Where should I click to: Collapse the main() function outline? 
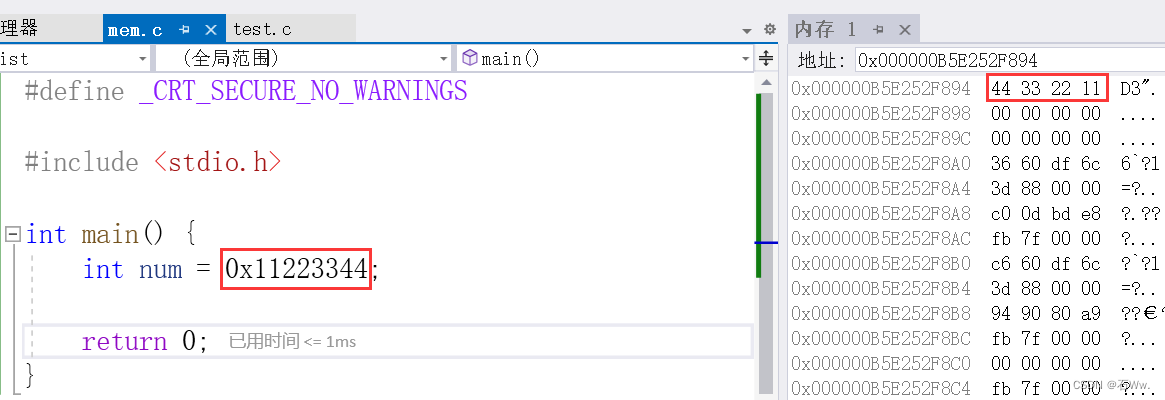coord(12,235)
